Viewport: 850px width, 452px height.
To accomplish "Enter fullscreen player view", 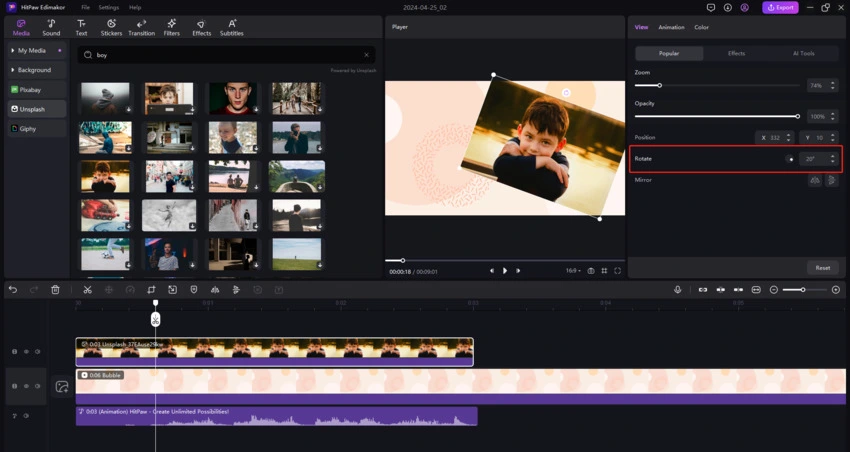I will tap(618, 271).
